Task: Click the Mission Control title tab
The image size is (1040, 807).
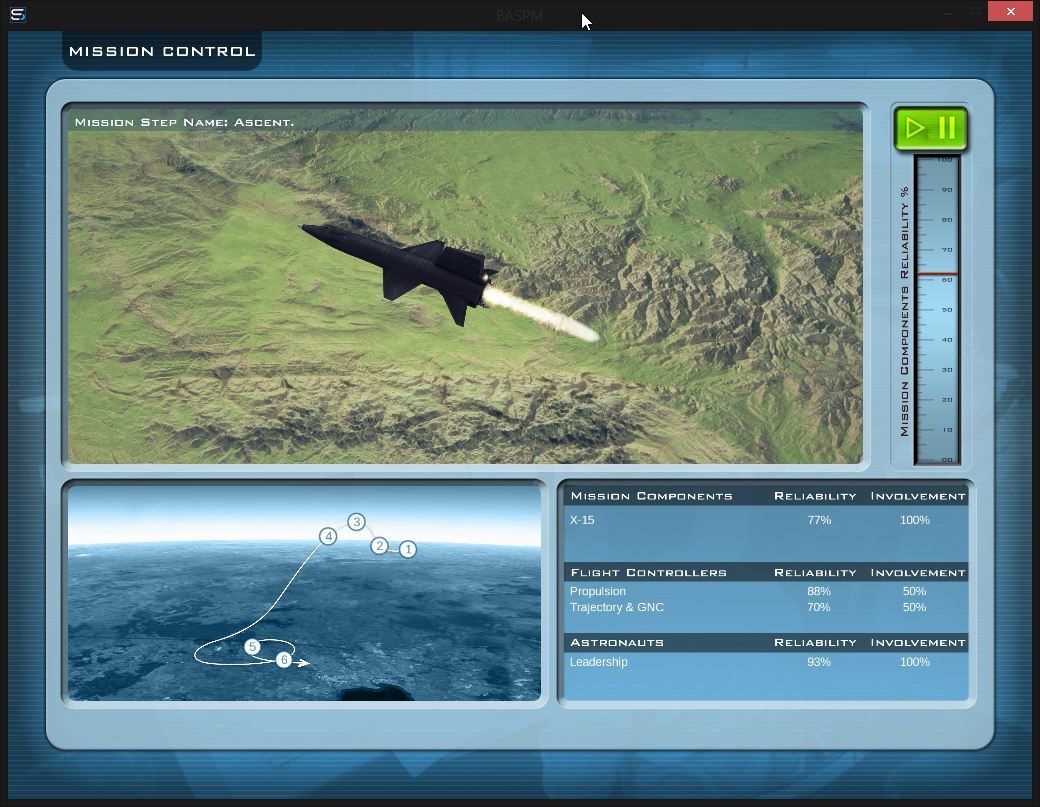Action: (162, 51)
